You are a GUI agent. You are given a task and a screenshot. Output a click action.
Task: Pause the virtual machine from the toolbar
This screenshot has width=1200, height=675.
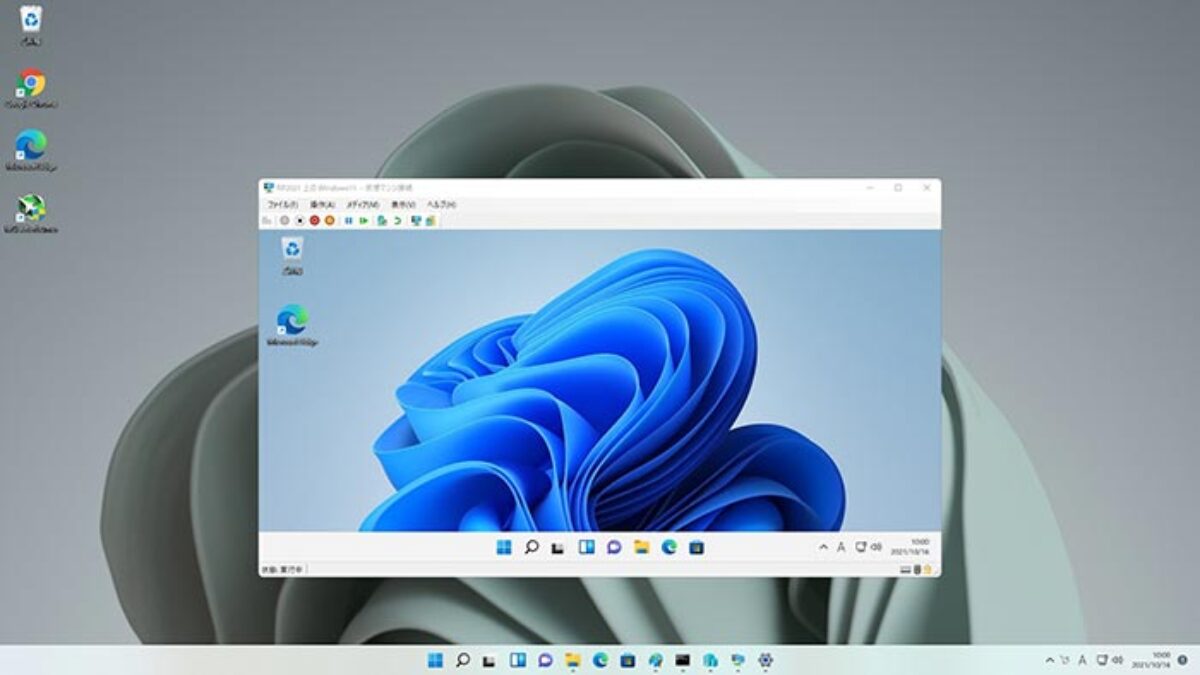pyautogui.click(x=349, y=221)
